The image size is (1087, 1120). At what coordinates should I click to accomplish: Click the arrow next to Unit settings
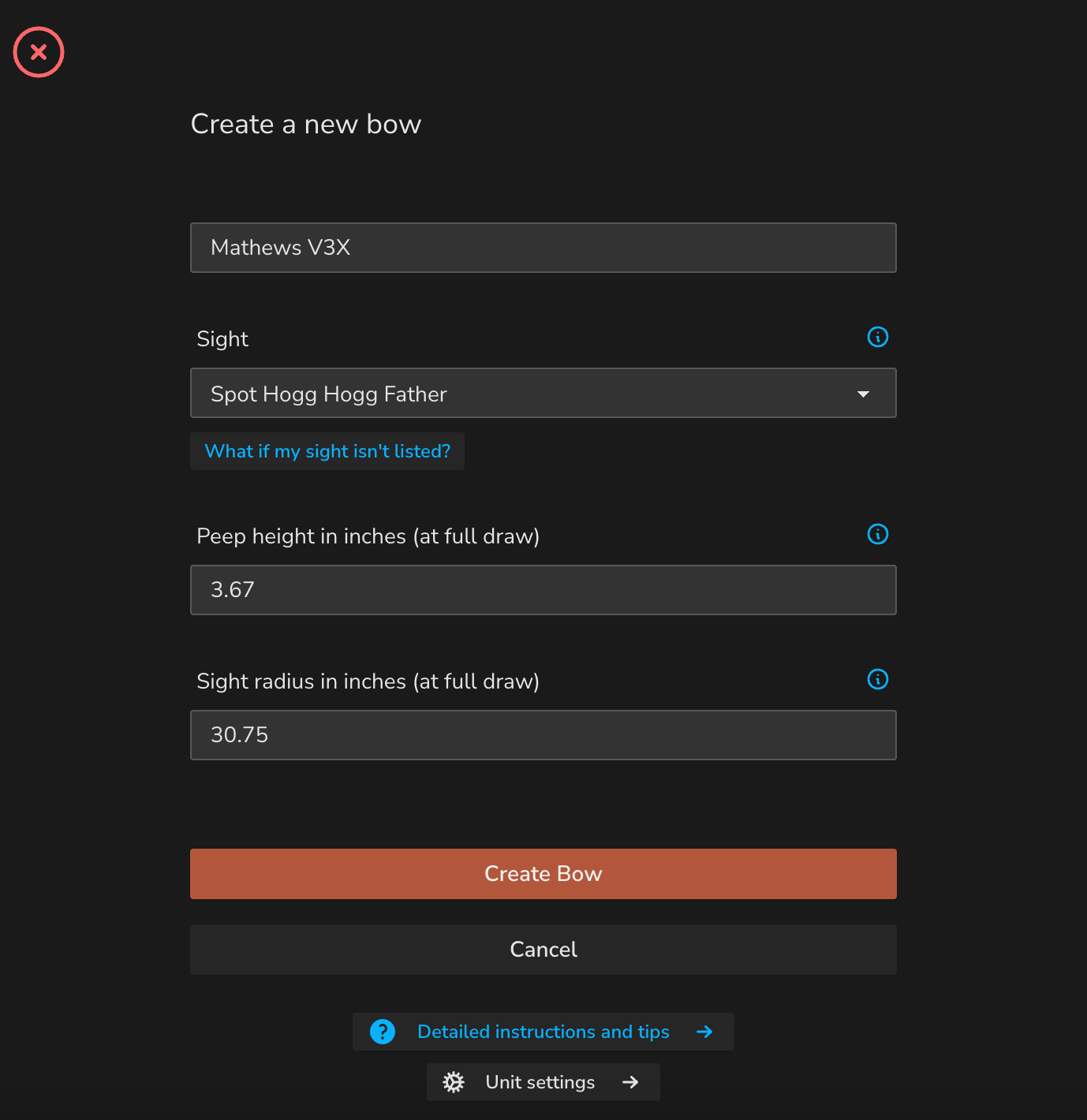(x=630, y=1082)
